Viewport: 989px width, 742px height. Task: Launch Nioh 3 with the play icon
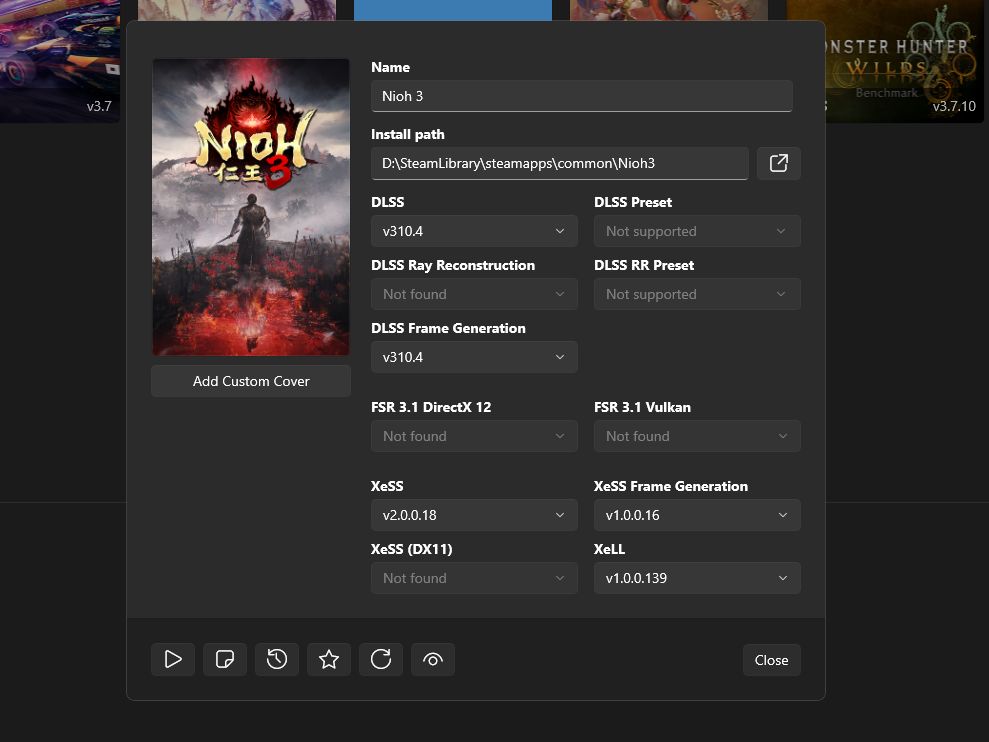click(x=173, y=659)
